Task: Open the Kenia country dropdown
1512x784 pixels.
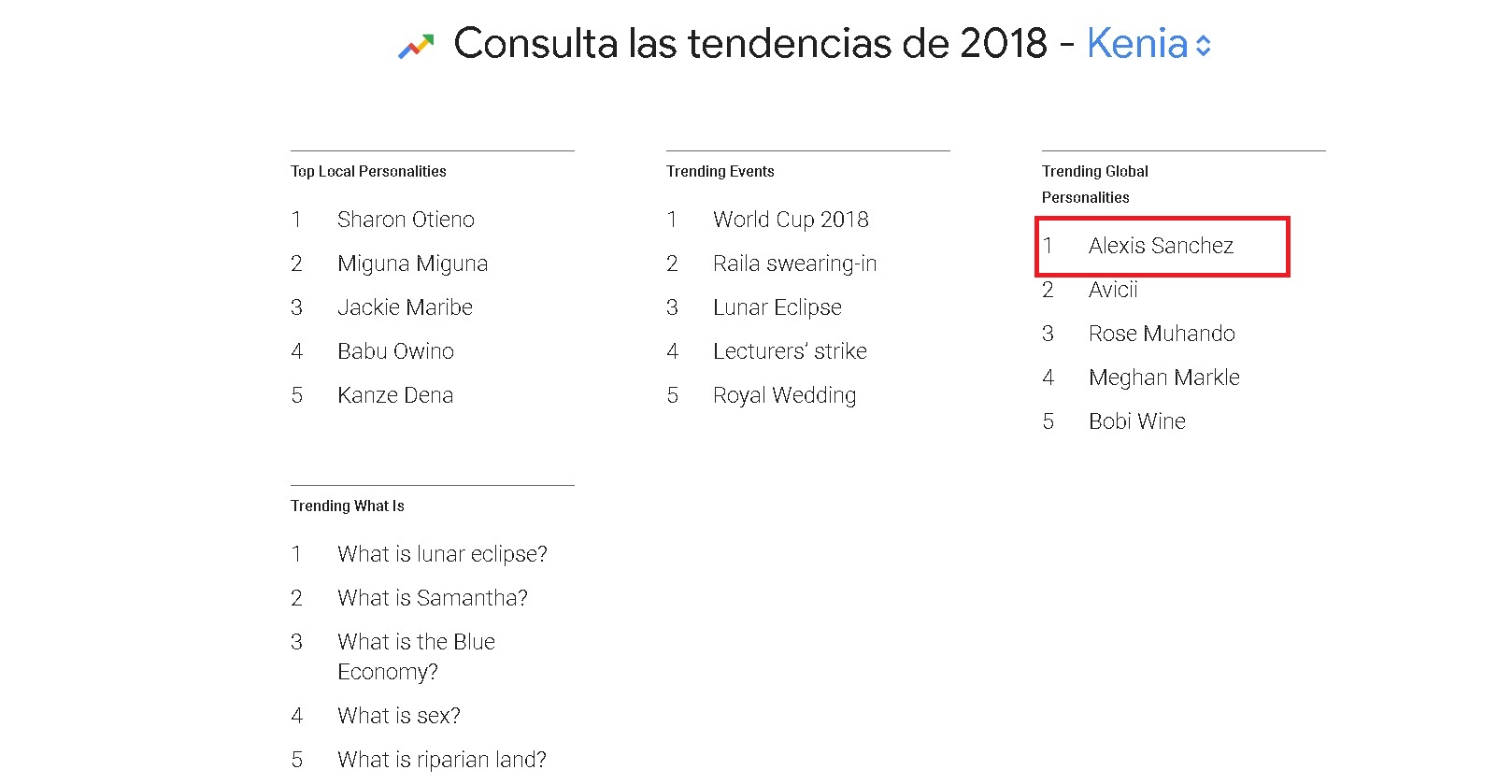Action: [1137, 44]
